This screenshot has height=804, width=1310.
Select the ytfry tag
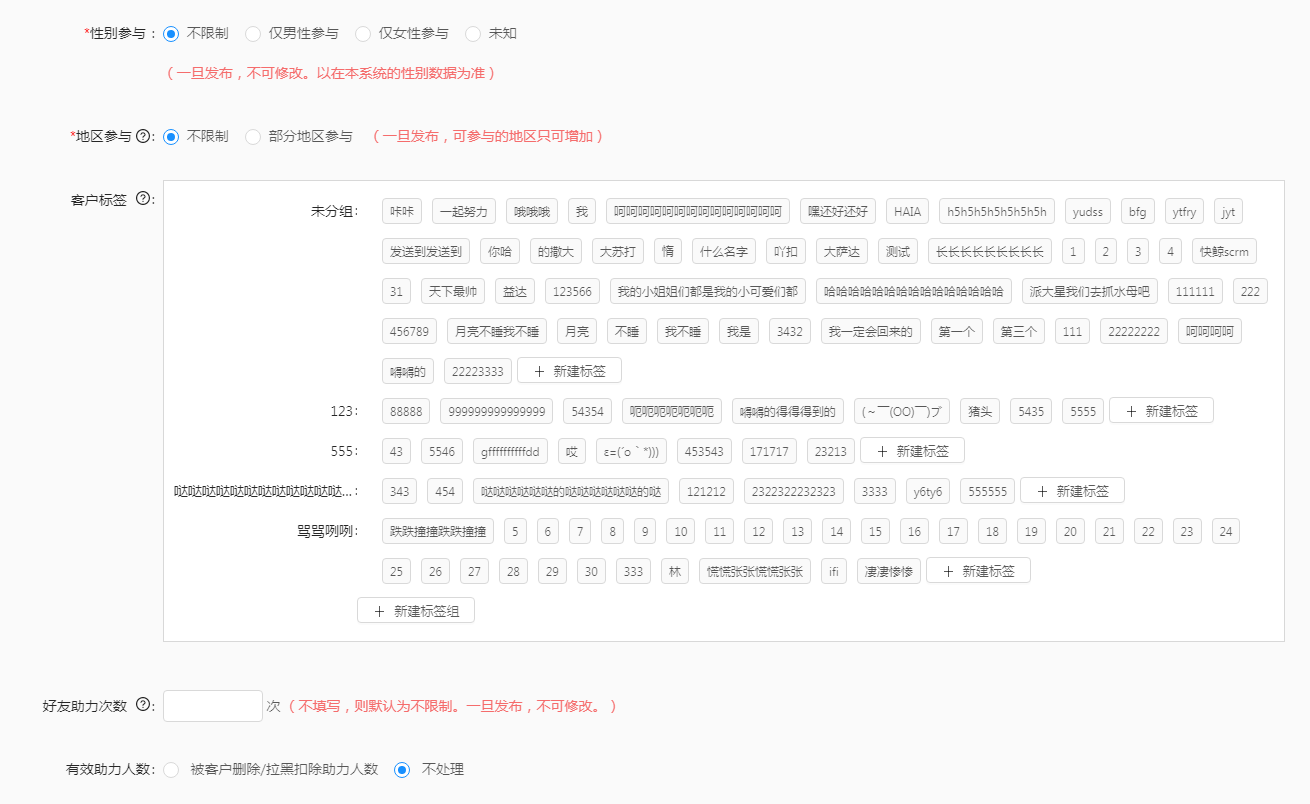1184,211
